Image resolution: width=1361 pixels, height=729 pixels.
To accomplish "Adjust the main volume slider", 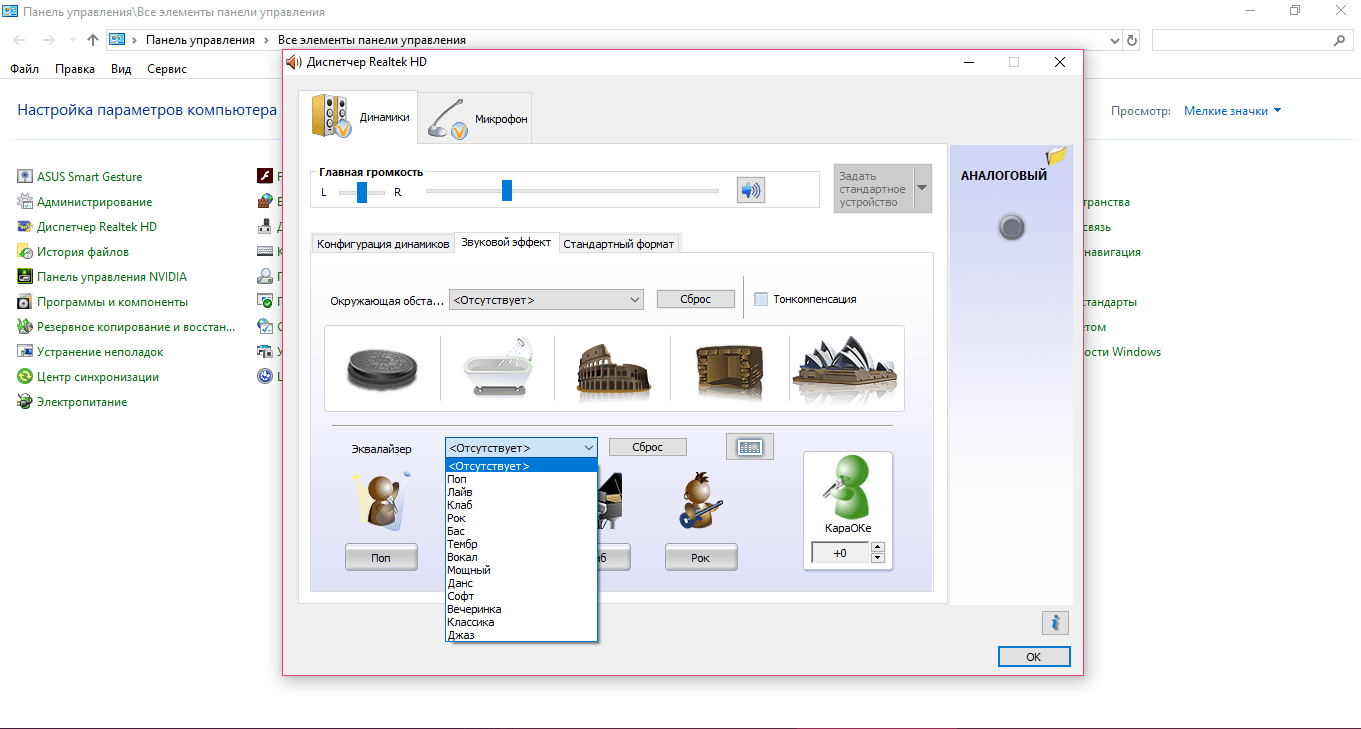I will pos(507,190).
